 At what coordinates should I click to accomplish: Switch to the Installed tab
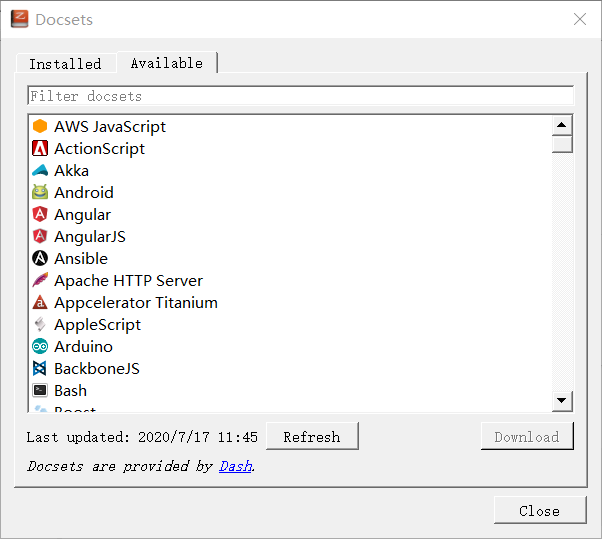tap(65, 64)
